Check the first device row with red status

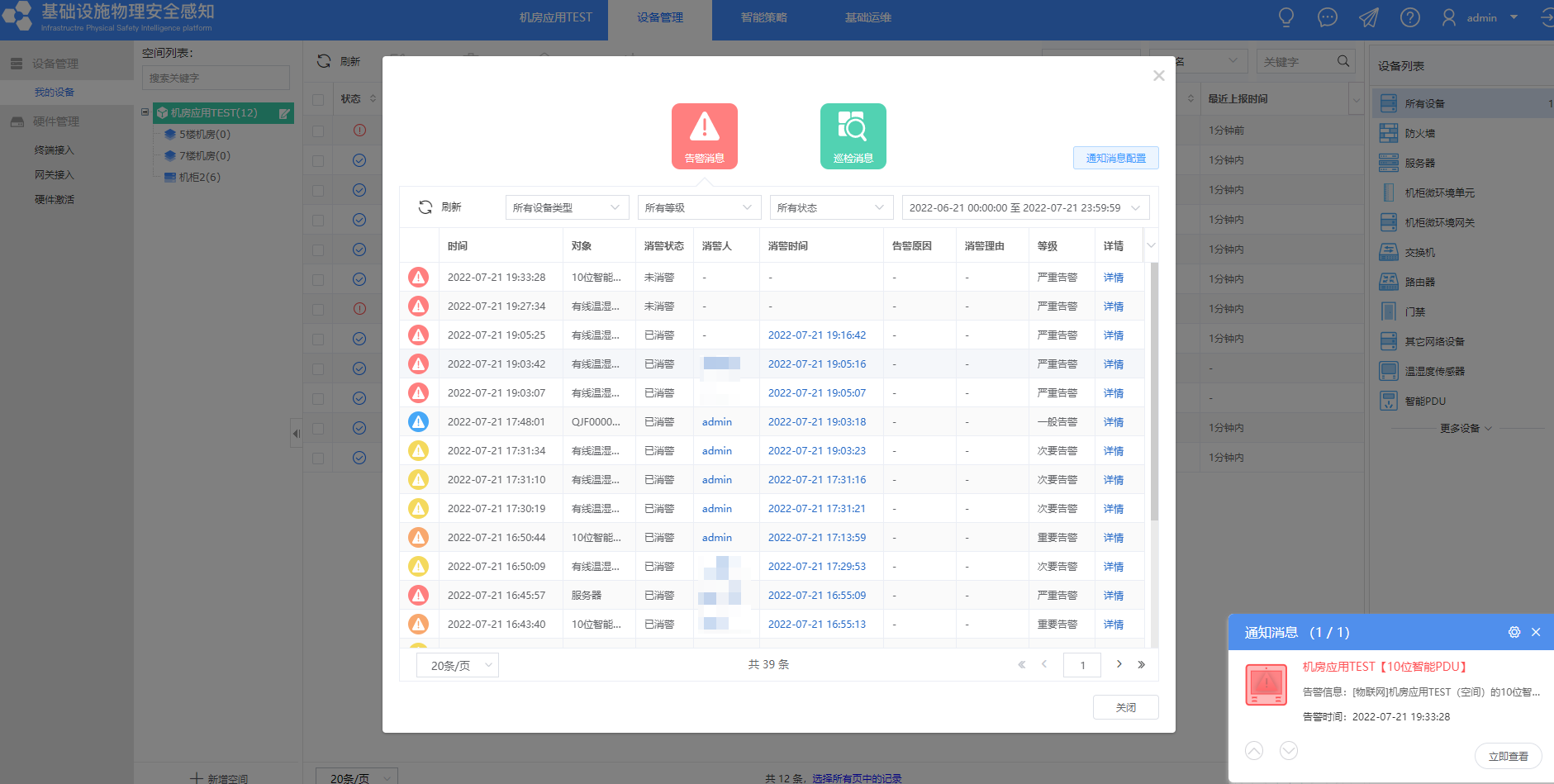pyautogui.click(x=318, y=131)
